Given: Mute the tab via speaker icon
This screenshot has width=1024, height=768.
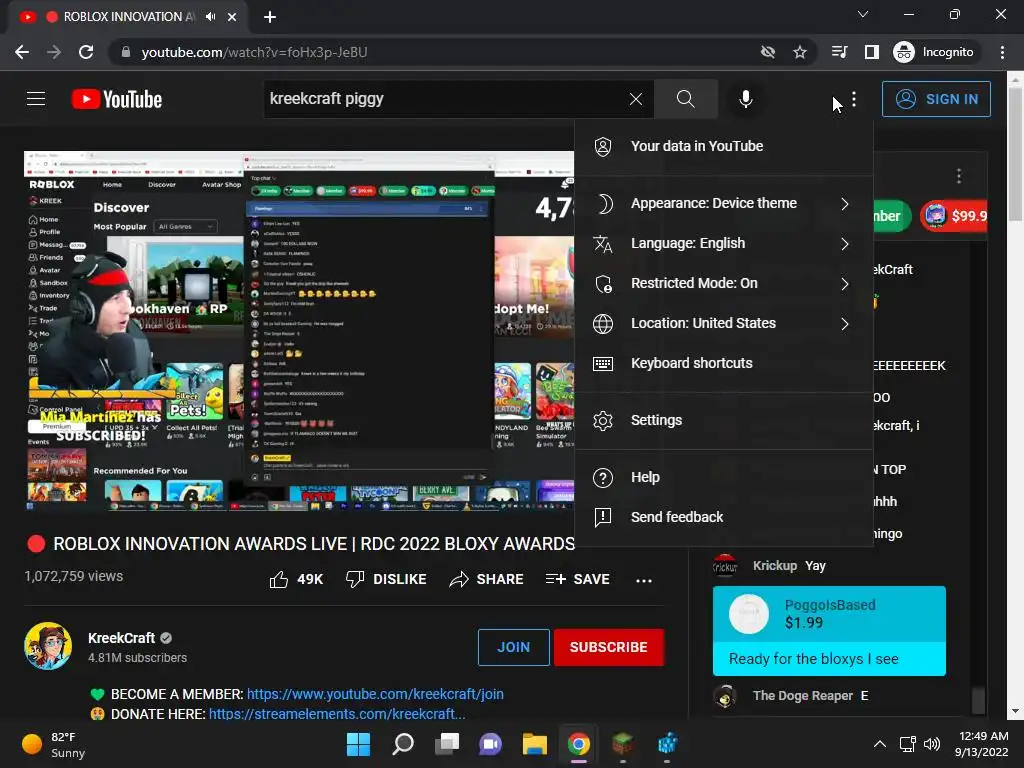Looking at the screenshot, I should pyautogui.click(x=210, y=17).
